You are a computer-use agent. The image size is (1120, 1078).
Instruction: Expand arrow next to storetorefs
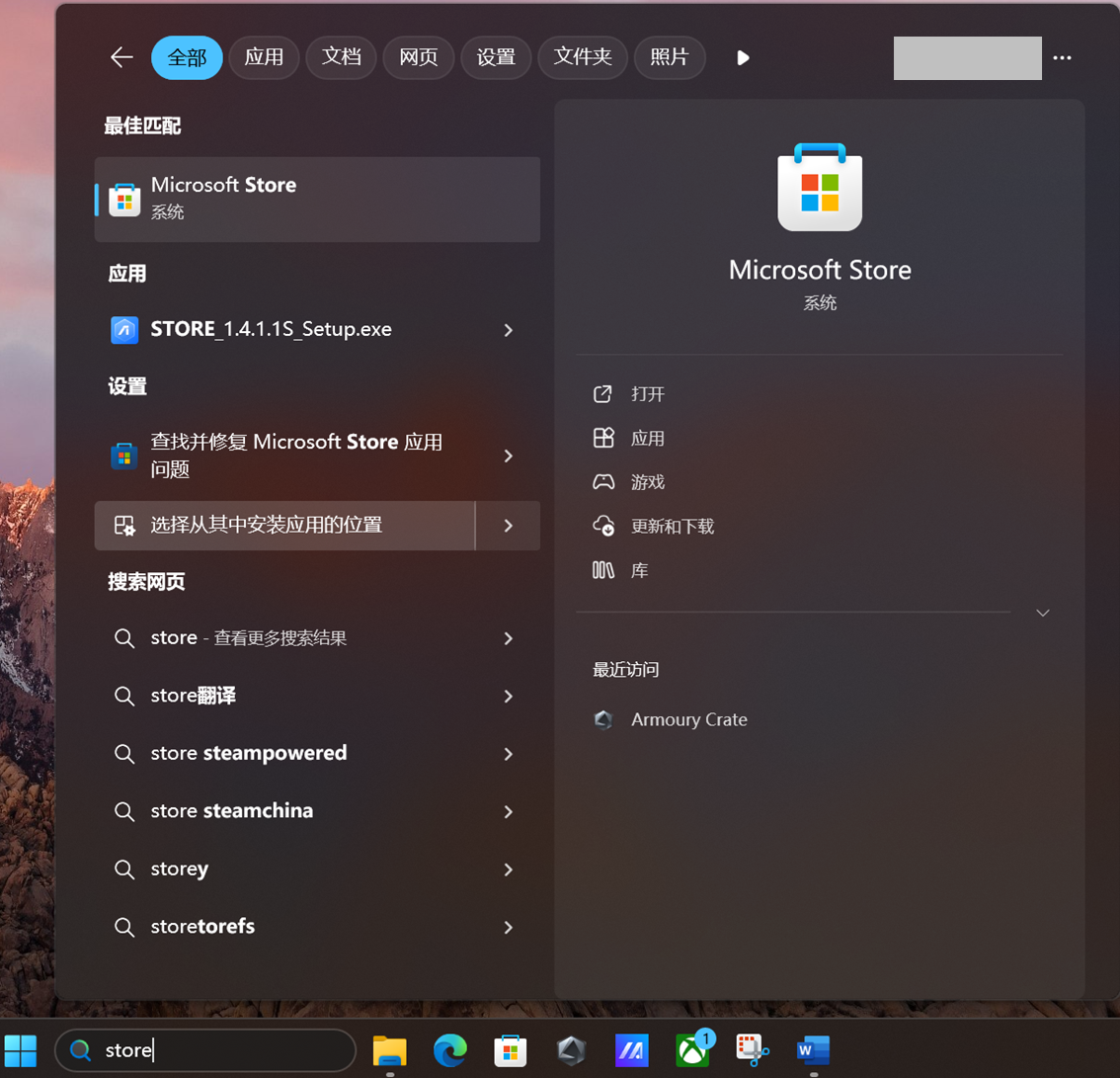508,928
